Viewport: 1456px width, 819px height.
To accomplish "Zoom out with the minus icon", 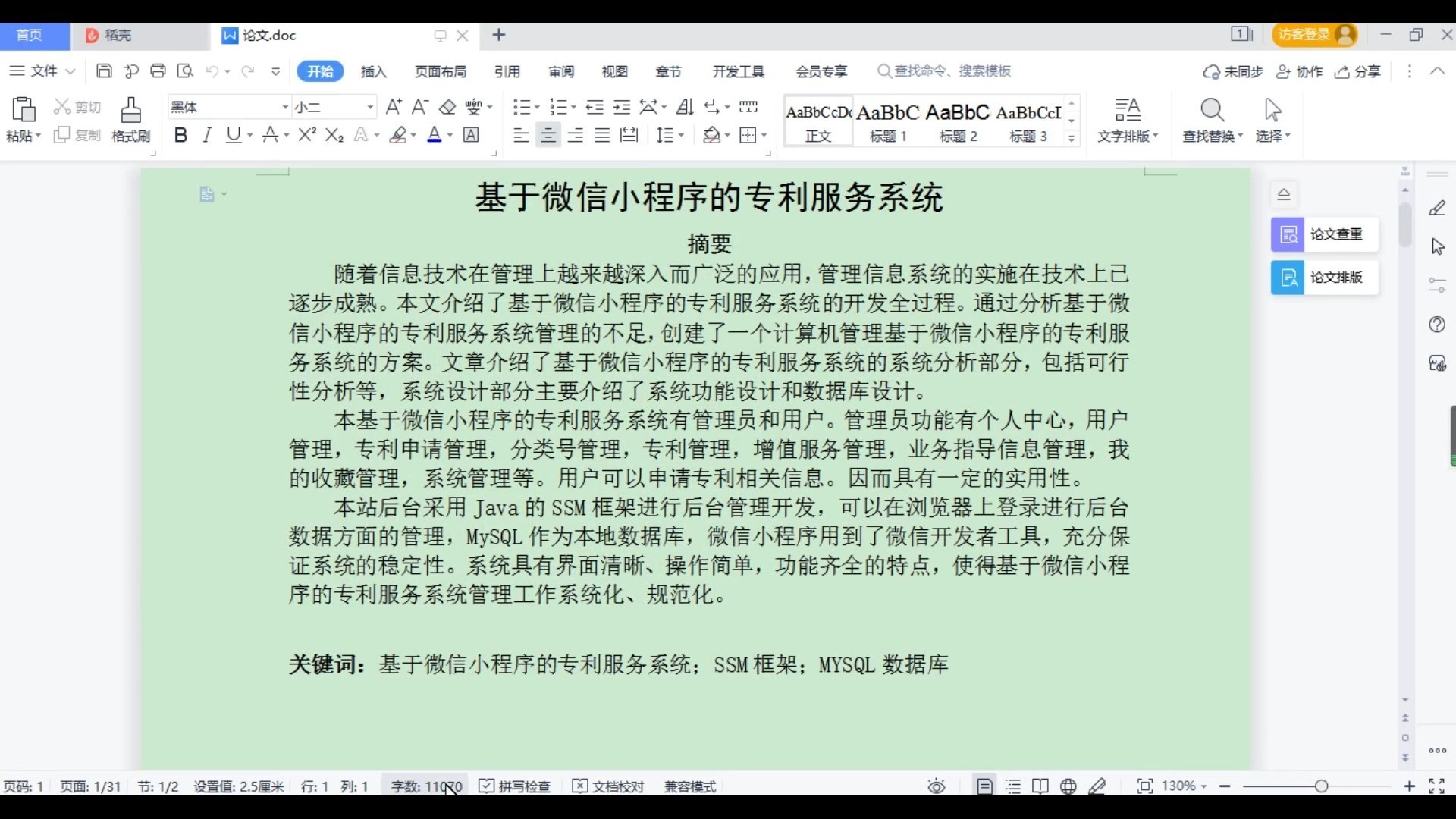I will click(1225, 786).
